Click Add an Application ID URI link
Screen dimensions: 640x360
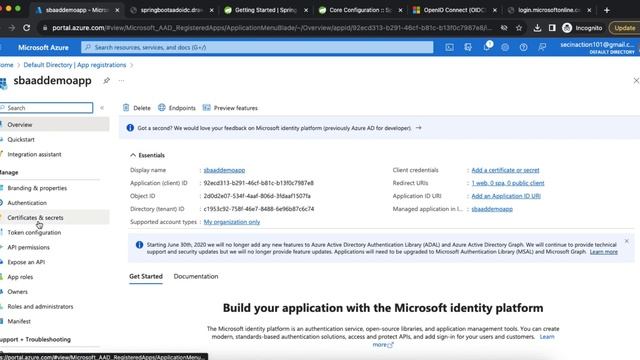506,196
